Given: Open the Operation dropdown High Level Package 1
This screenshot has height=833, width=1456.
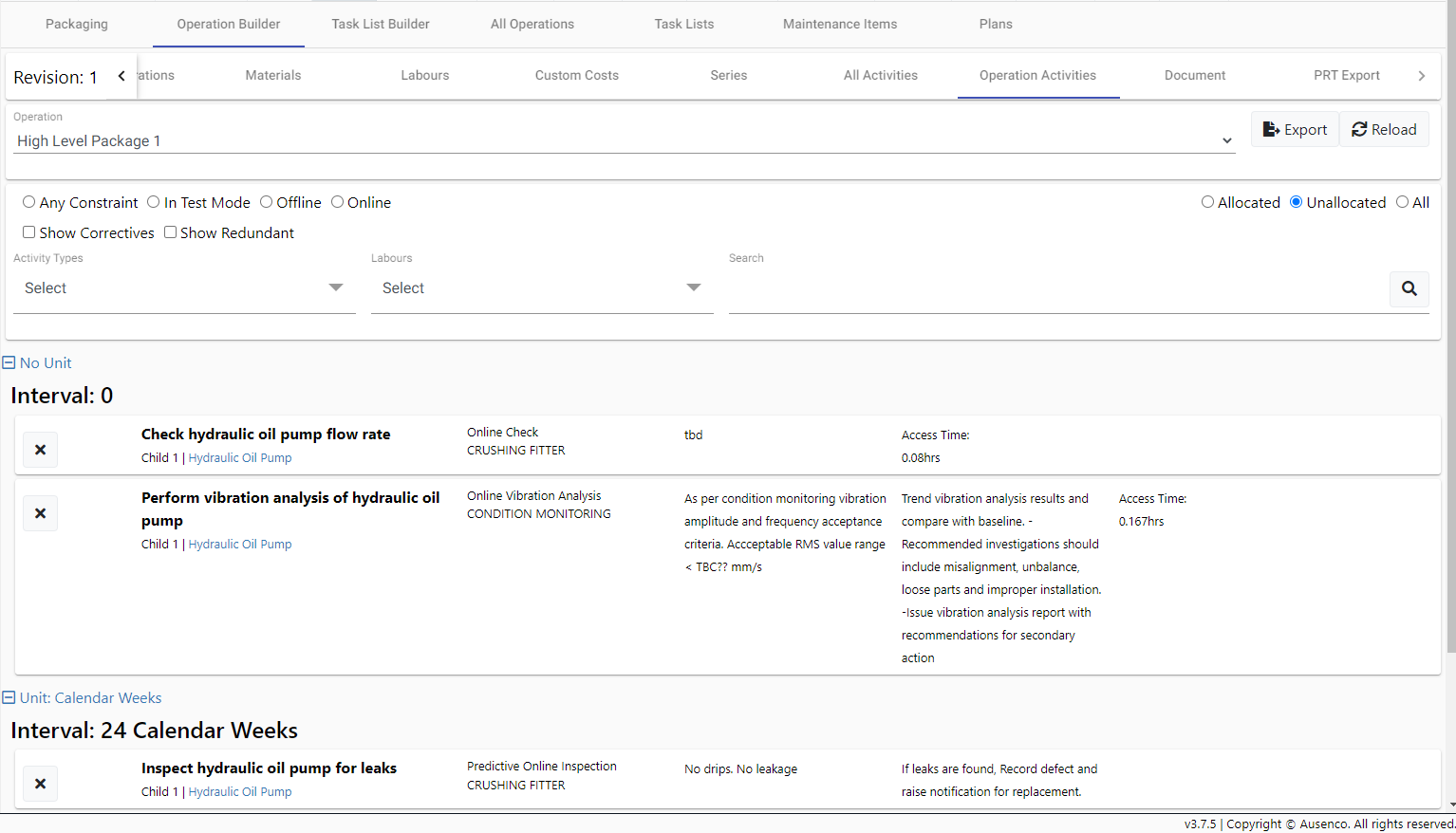Looking at the screenshot, I should point(625,141).
